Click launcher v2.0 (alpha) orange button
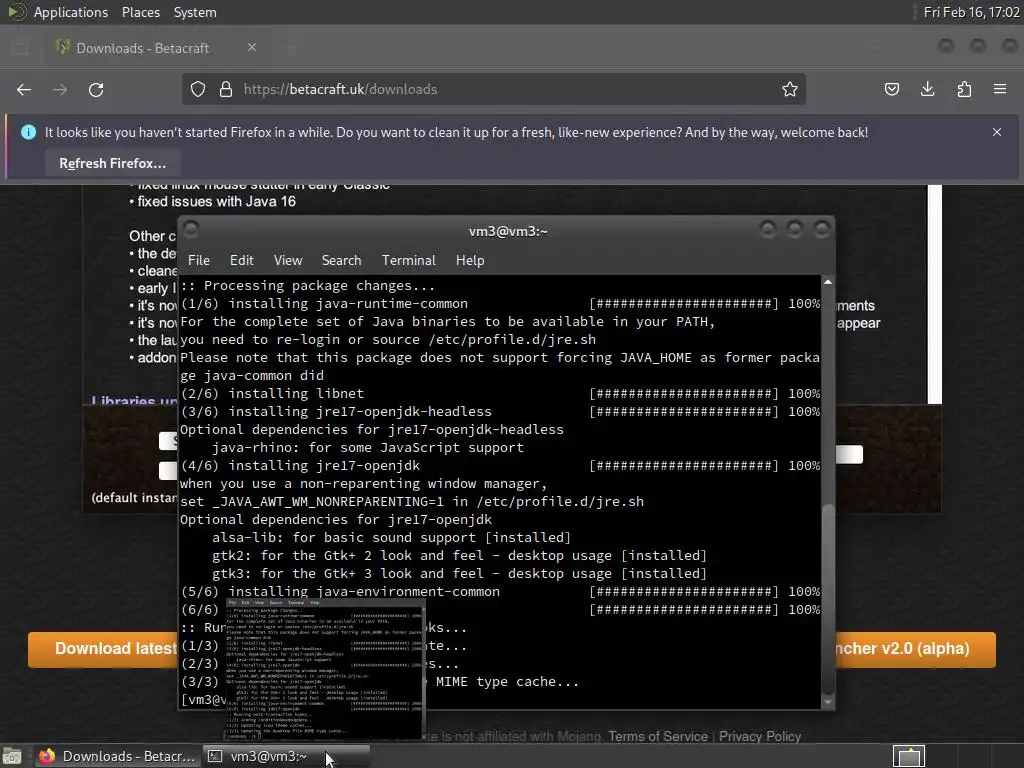 (915, 649)
